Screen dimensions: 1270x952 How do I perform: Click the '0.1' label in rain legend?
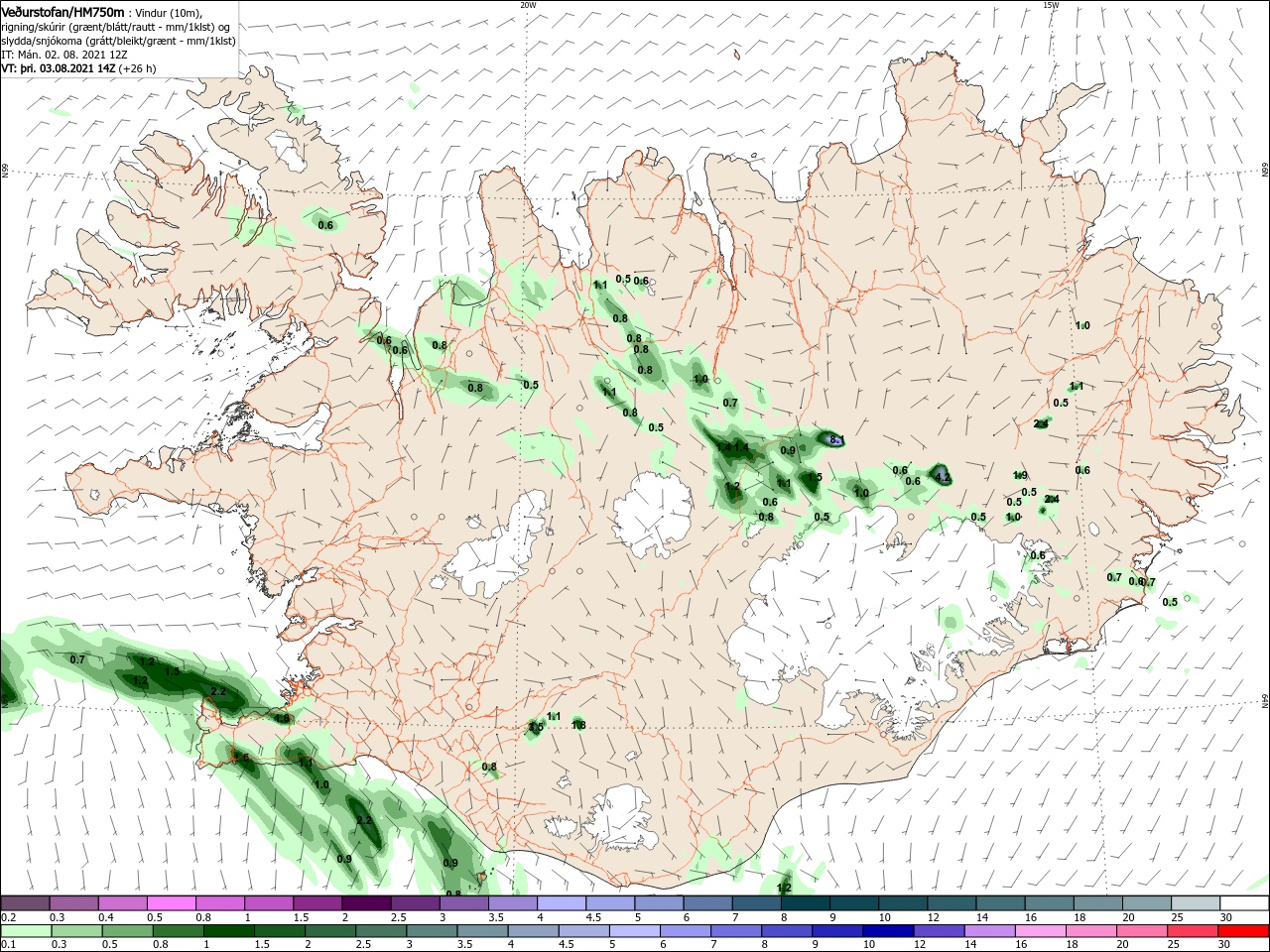pyautogui.click(x=7, y=945)
